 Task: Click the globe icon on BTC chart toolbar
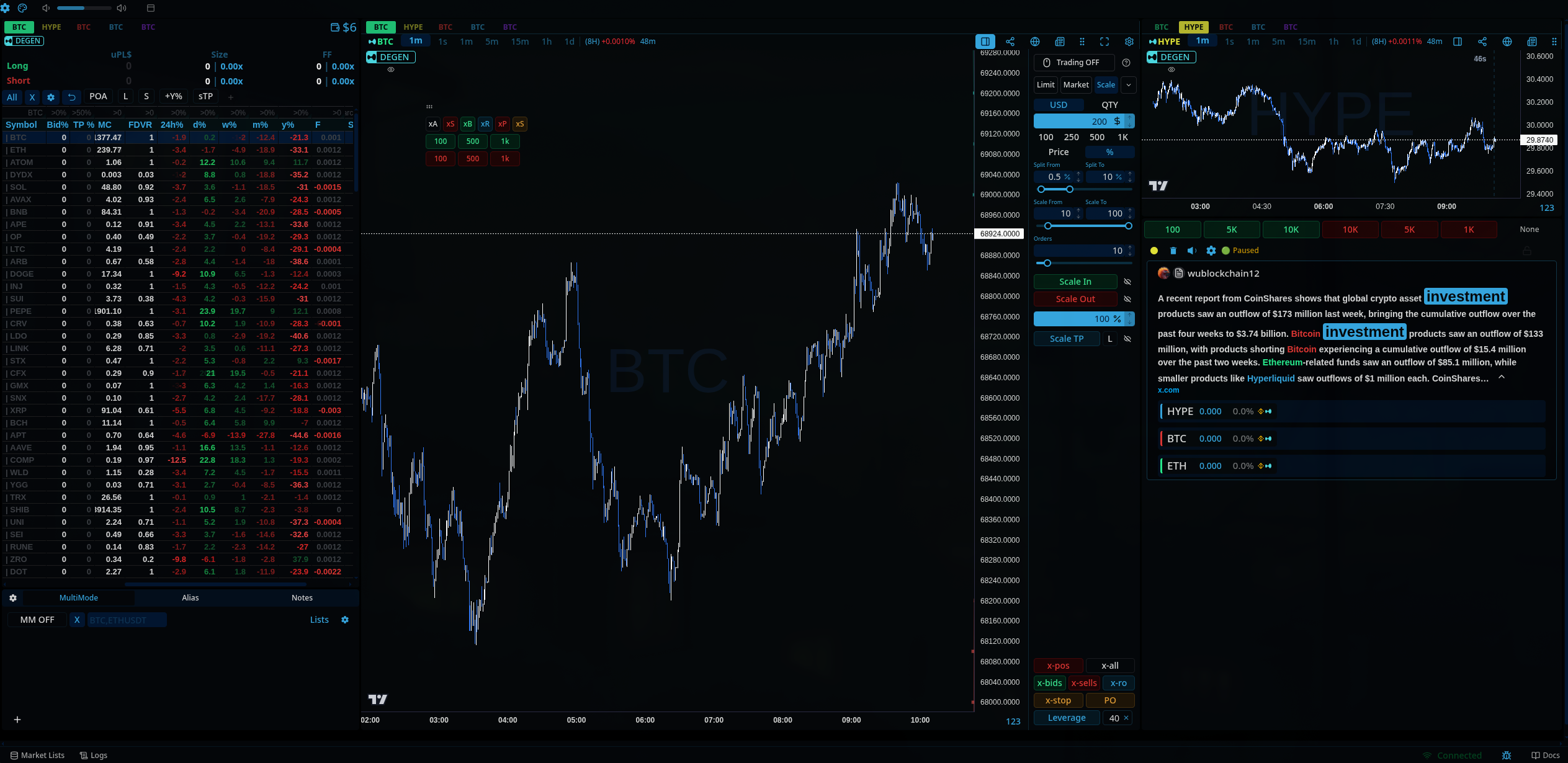[1035, 42]
